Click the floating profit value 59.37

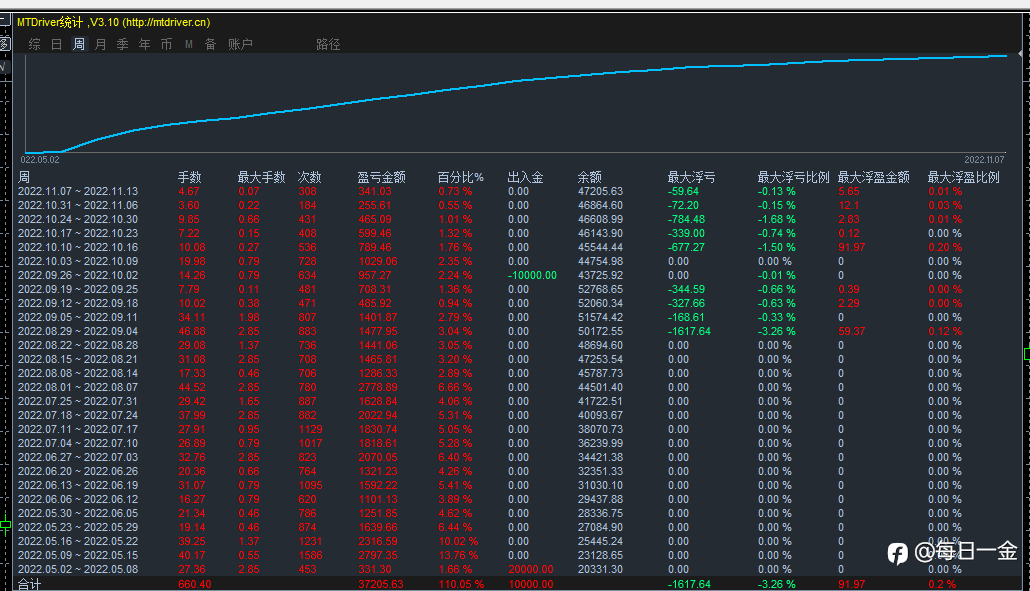coord(852,331)
